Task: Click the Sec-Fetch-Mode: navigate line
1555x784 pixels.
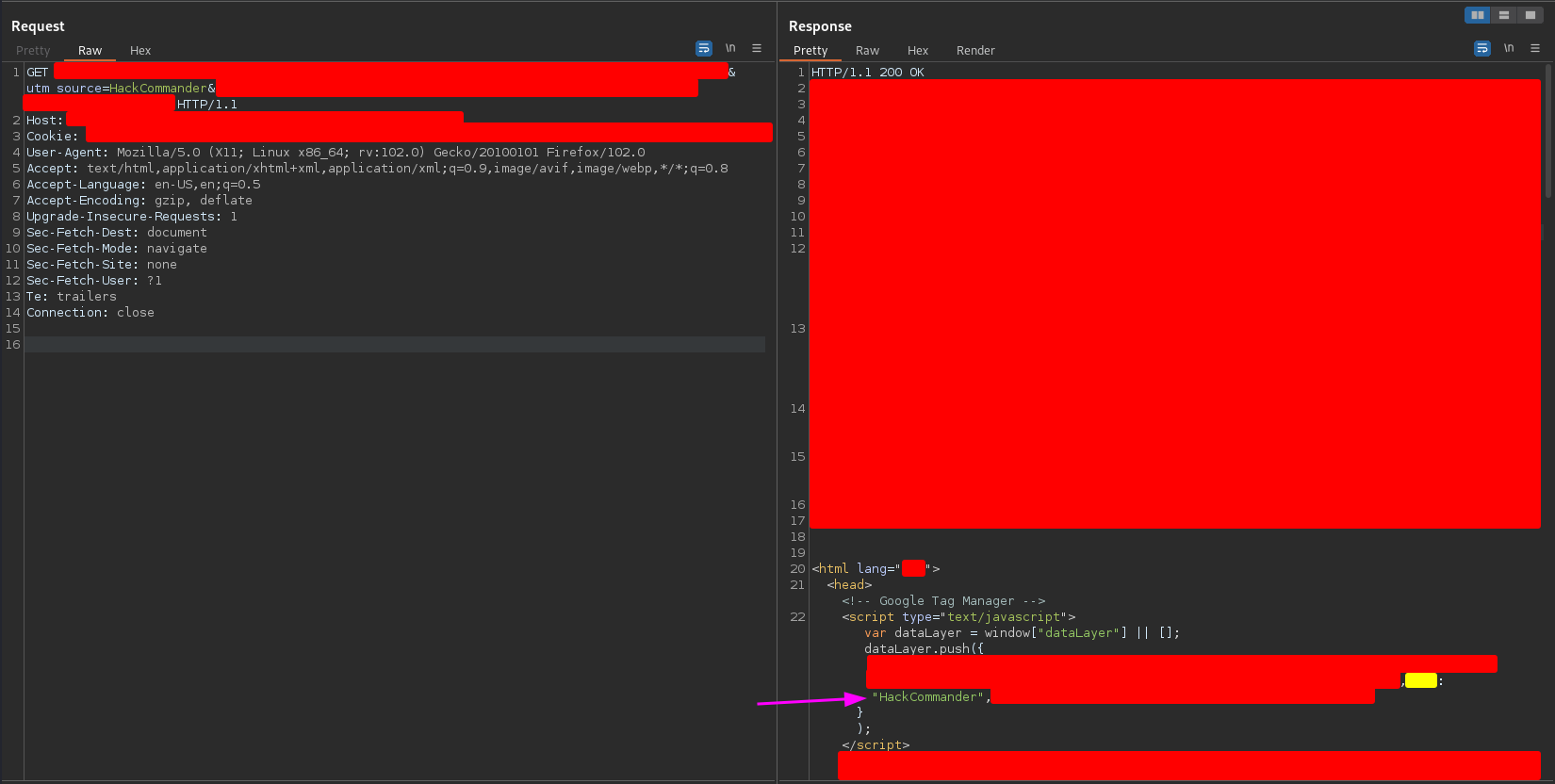Action: click(x=117, y=249)
